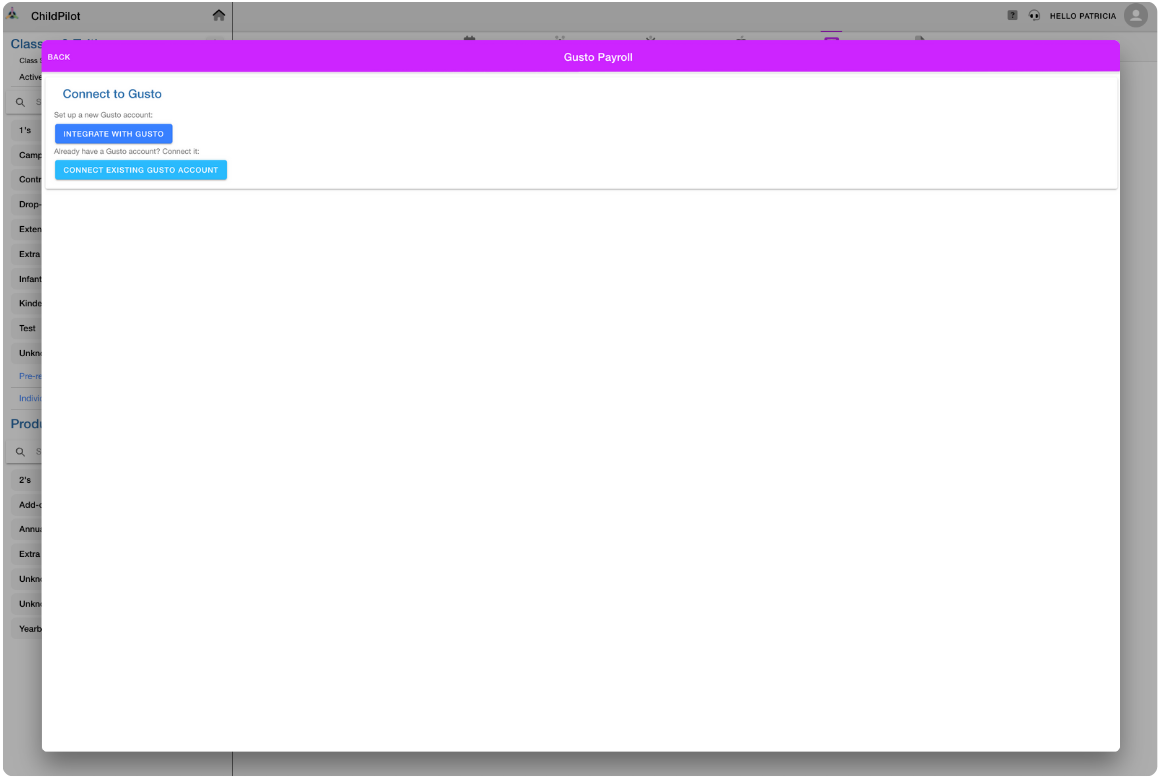1160x778 pixels.
Task: Click the Hello Patricia greeting
Action: point(1082,16)
